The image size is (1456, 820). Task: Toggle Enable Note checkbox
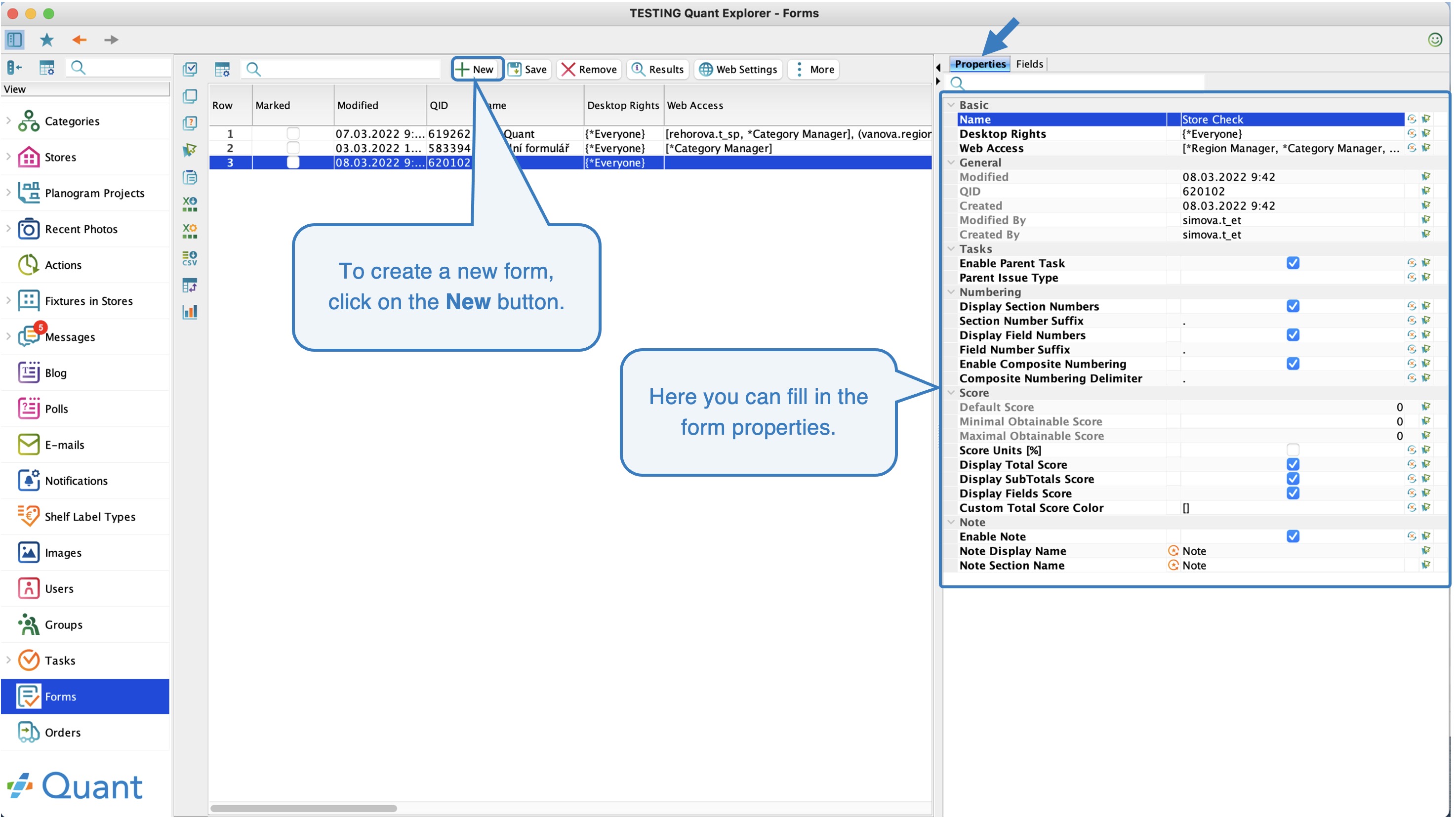[x=1293, y=537]
